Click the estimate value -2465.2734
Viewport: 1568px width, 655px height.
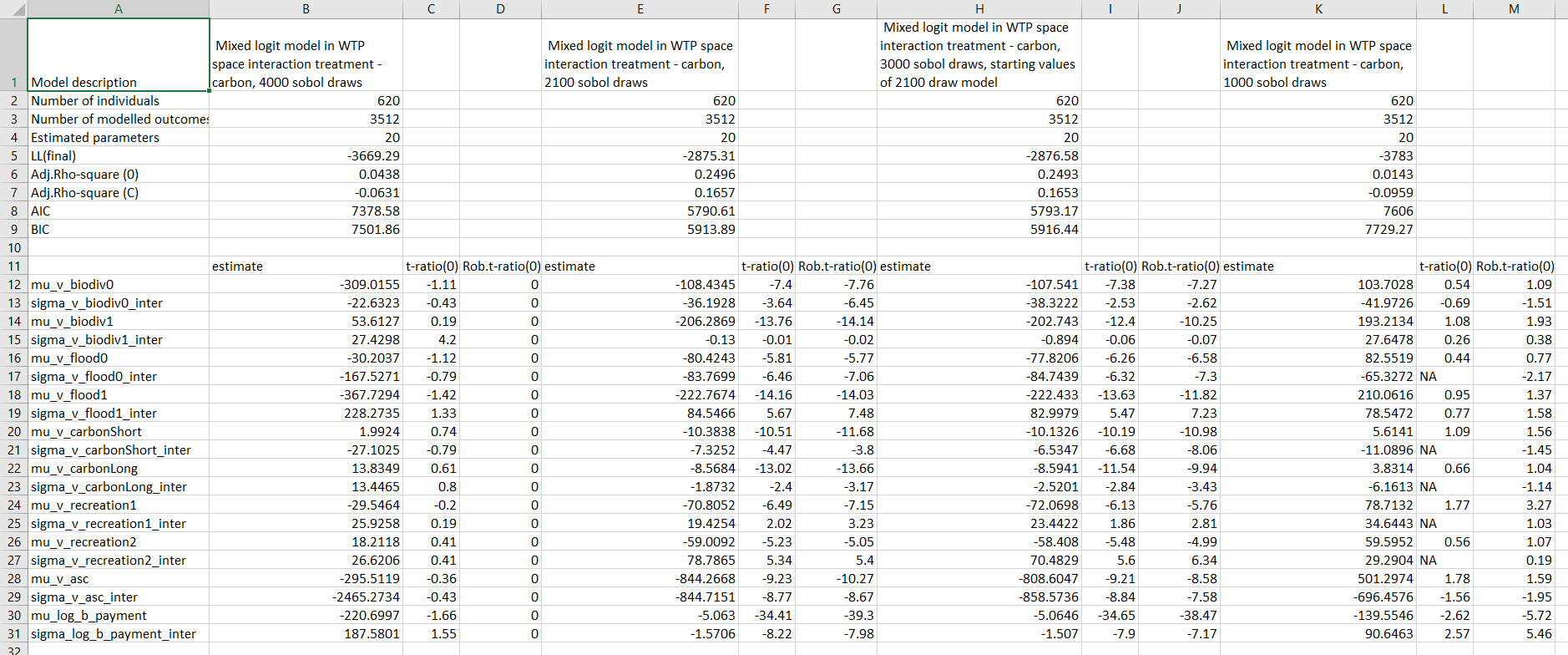pyautogui.click(x=306, y=597)
